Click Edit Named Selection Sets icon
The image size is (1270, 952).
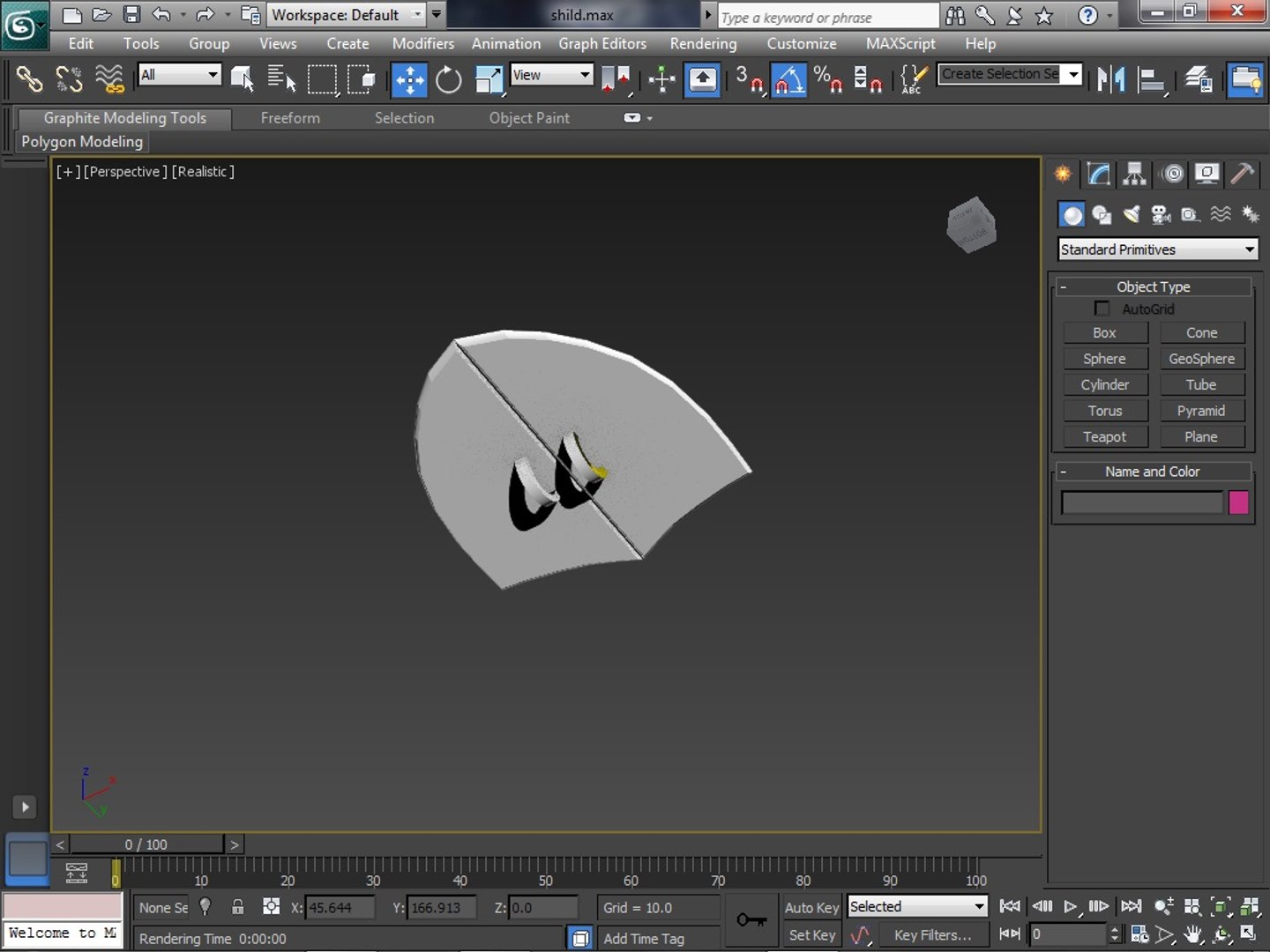coord(912,79)
